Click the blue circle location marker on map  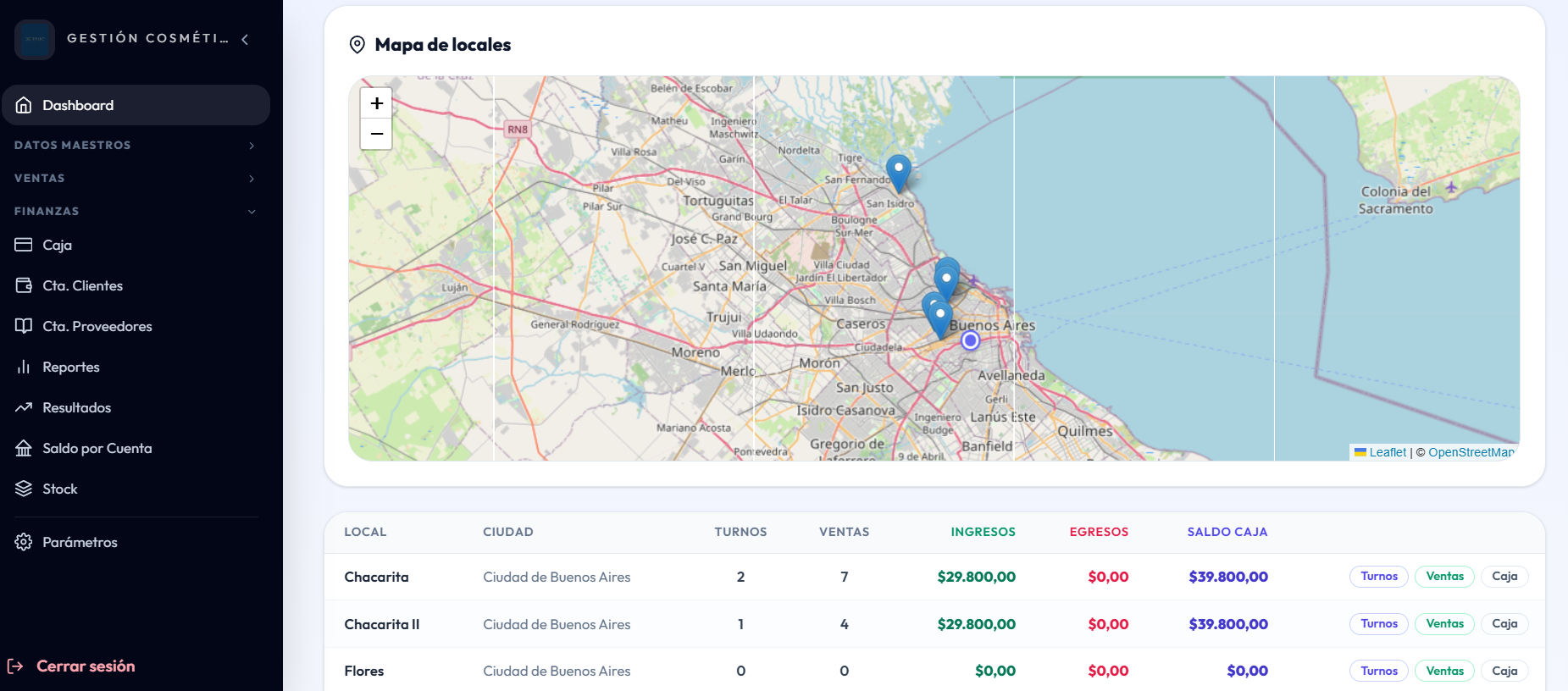pos(971,340)
